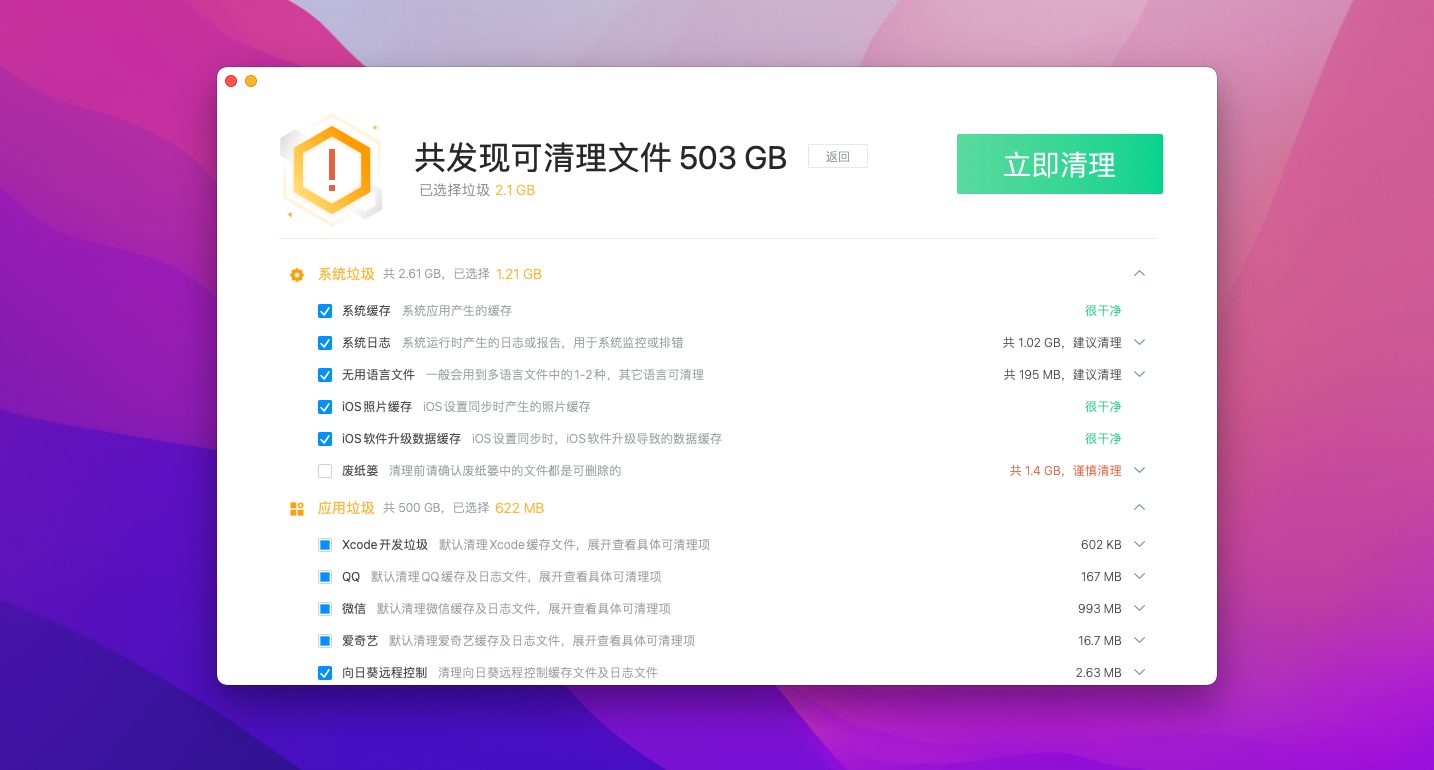Viewport: 1434px width, 770px height.
Task: Click the yellow minimize window button
Action: click(x=251, y=81)
